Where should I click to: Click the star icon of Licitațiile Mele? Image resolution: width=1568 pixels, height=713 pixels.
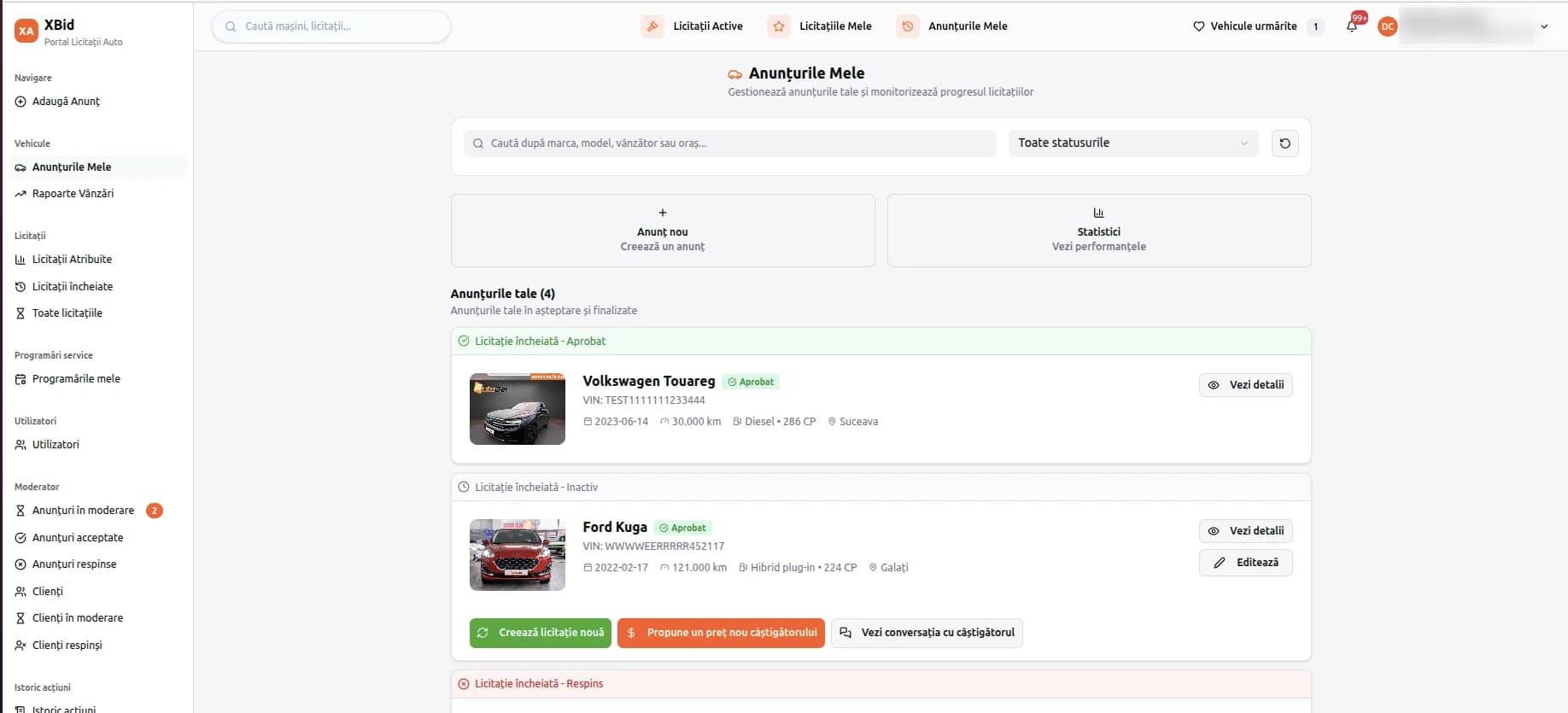pos(779,26)
